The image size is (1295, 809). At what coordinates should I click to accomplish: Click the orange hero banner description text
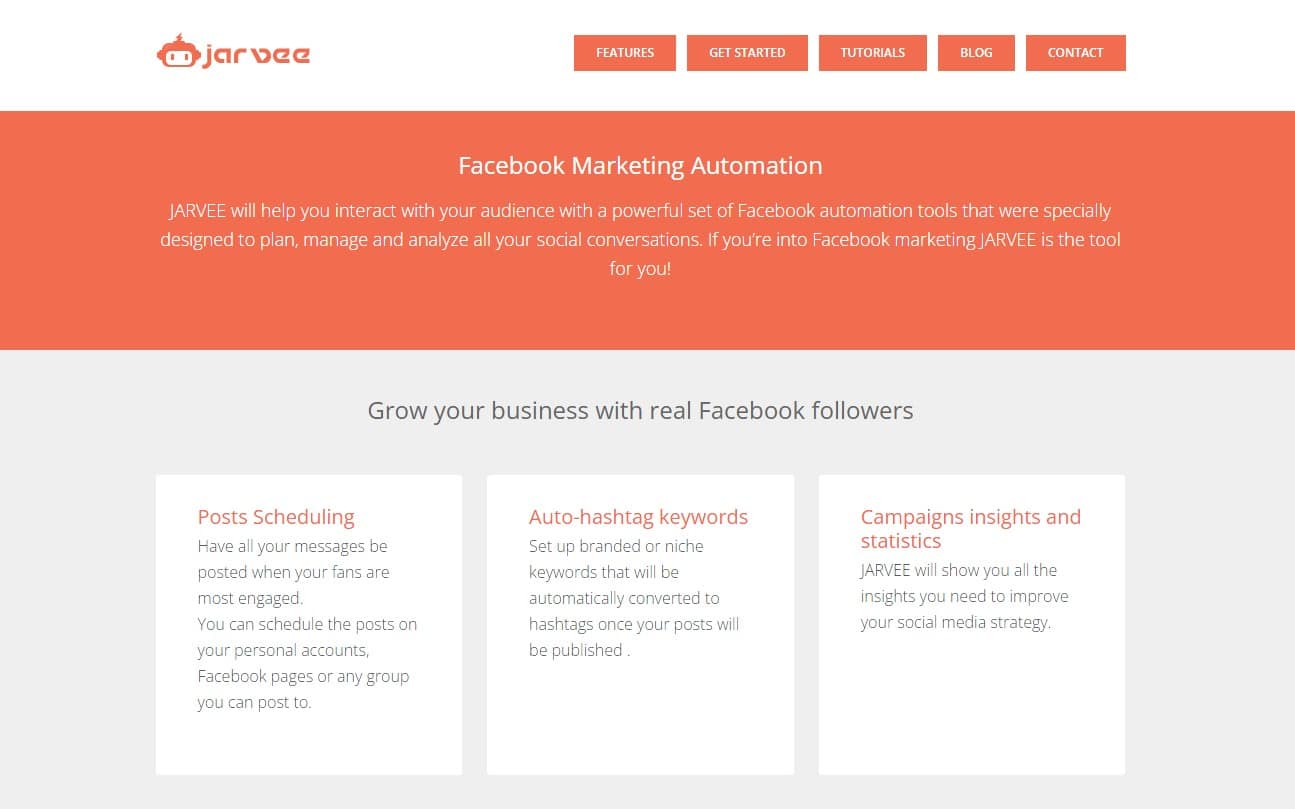click(x=640, y=239)
